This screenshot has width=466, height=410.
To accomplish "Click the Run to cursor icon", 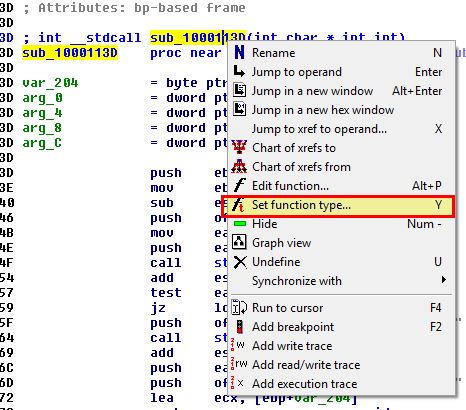I will [239, 307].
